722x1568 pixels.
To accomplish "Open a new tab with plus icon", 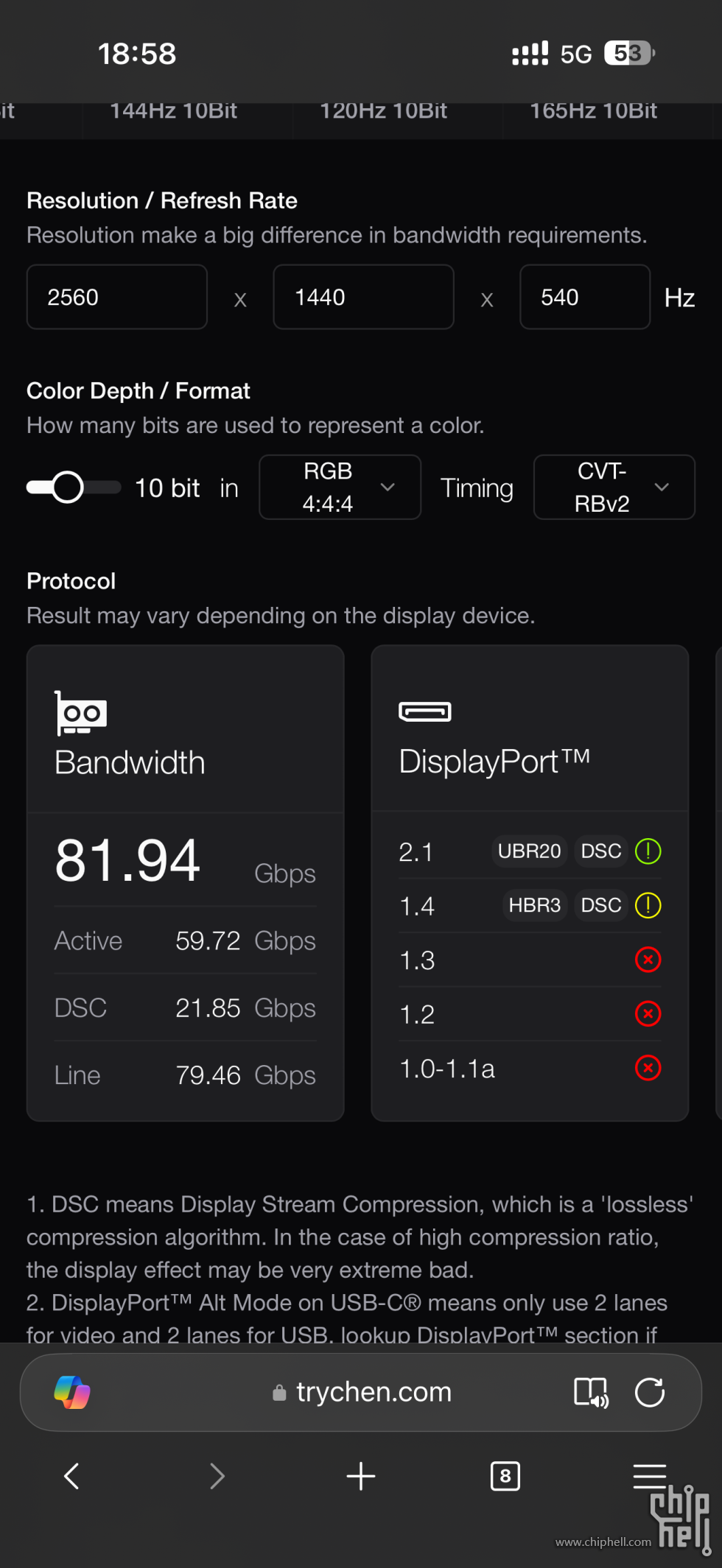I will point(361,1476).
